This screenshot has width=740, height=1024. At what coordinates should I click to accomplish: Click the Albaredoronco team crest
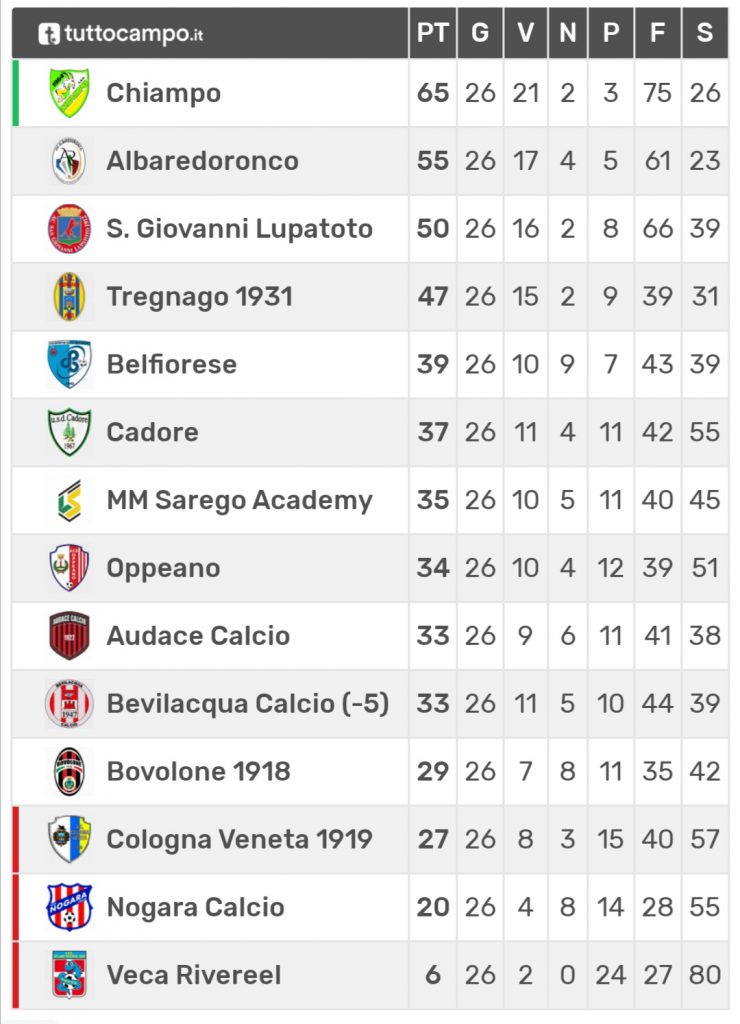pyautogui.click(x=69, y=161)
